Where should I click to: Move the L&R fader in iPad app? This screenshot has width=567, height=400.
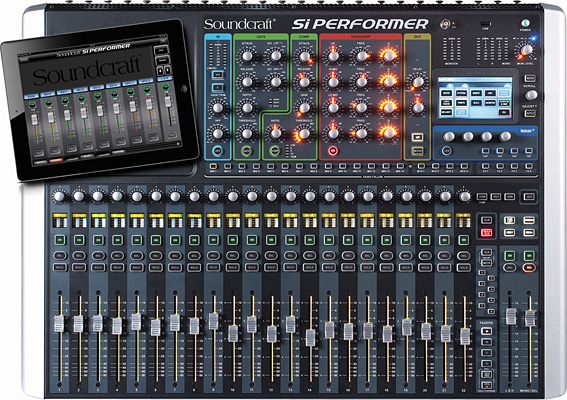(x=167, y=101)
